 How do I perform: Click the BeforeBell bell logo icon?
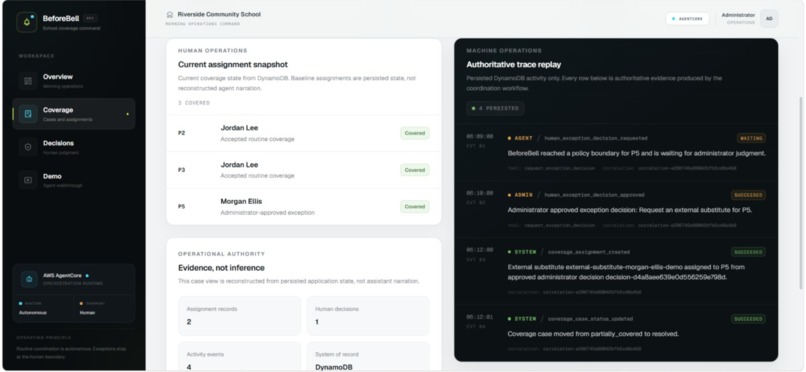(x=26, y=22)
